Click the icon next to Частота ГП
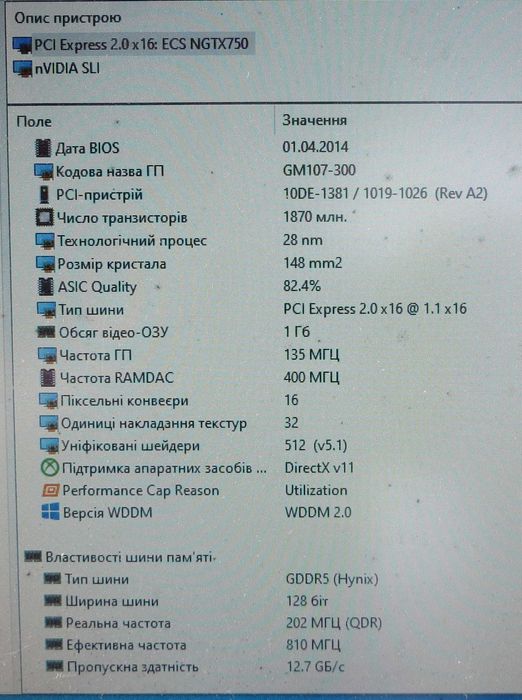This screenshot has width=522, height=700. pos(47,355)
